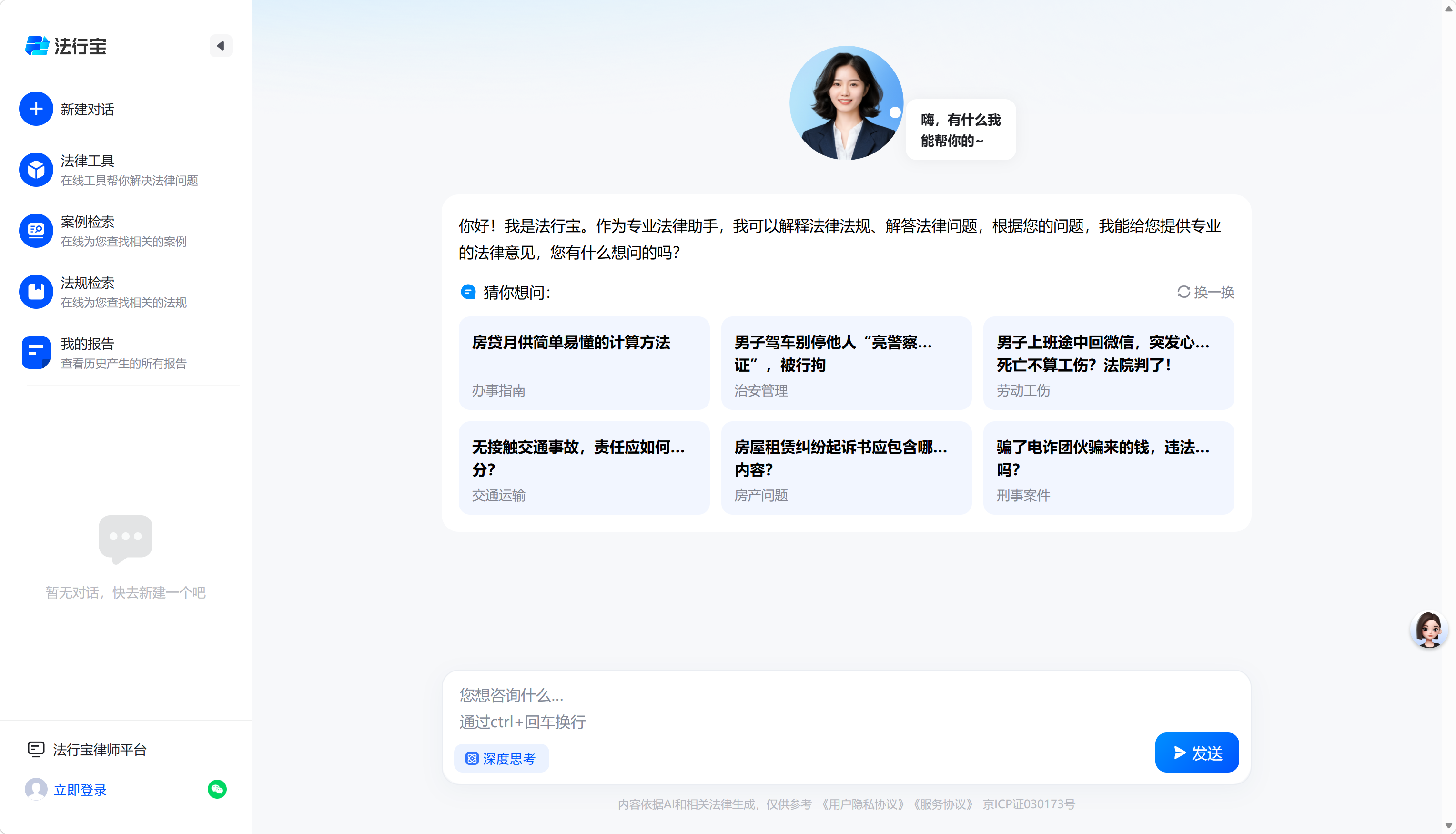This screenshot has height=834, width=1456.
Task: Click the 劳动工伤 category label
Action: pos(1023,391)
